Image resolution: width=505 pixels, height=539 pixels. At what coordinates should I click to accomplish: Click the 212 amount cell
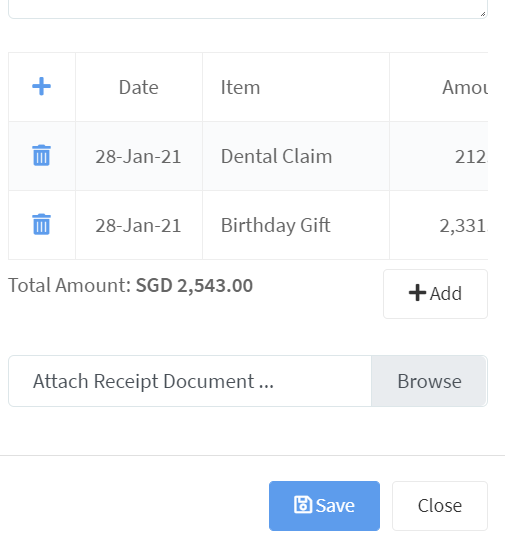tap(439, 156)
